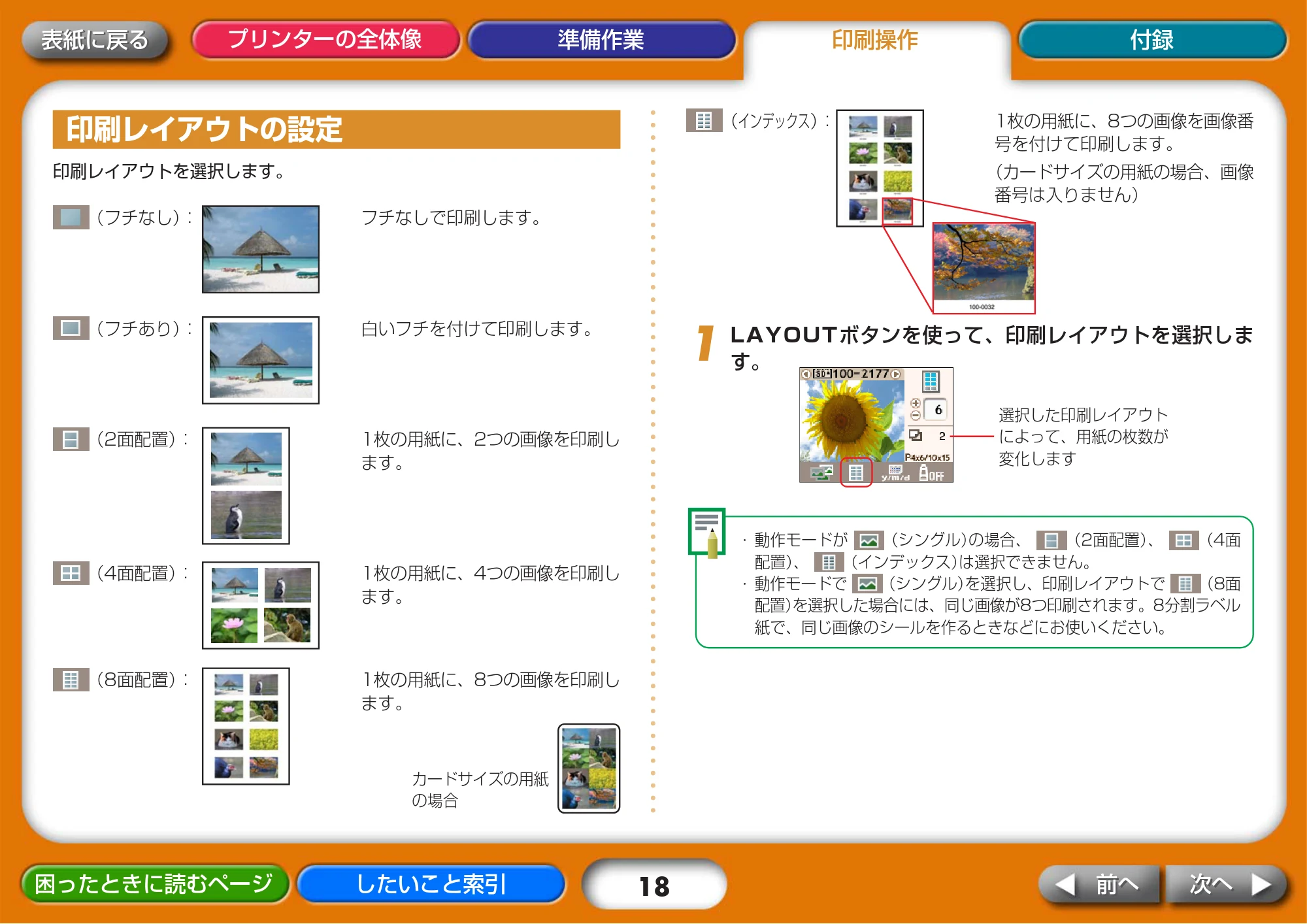Open the プリンターの全体像 tab
1307x924 pixels.
point(325,40)
